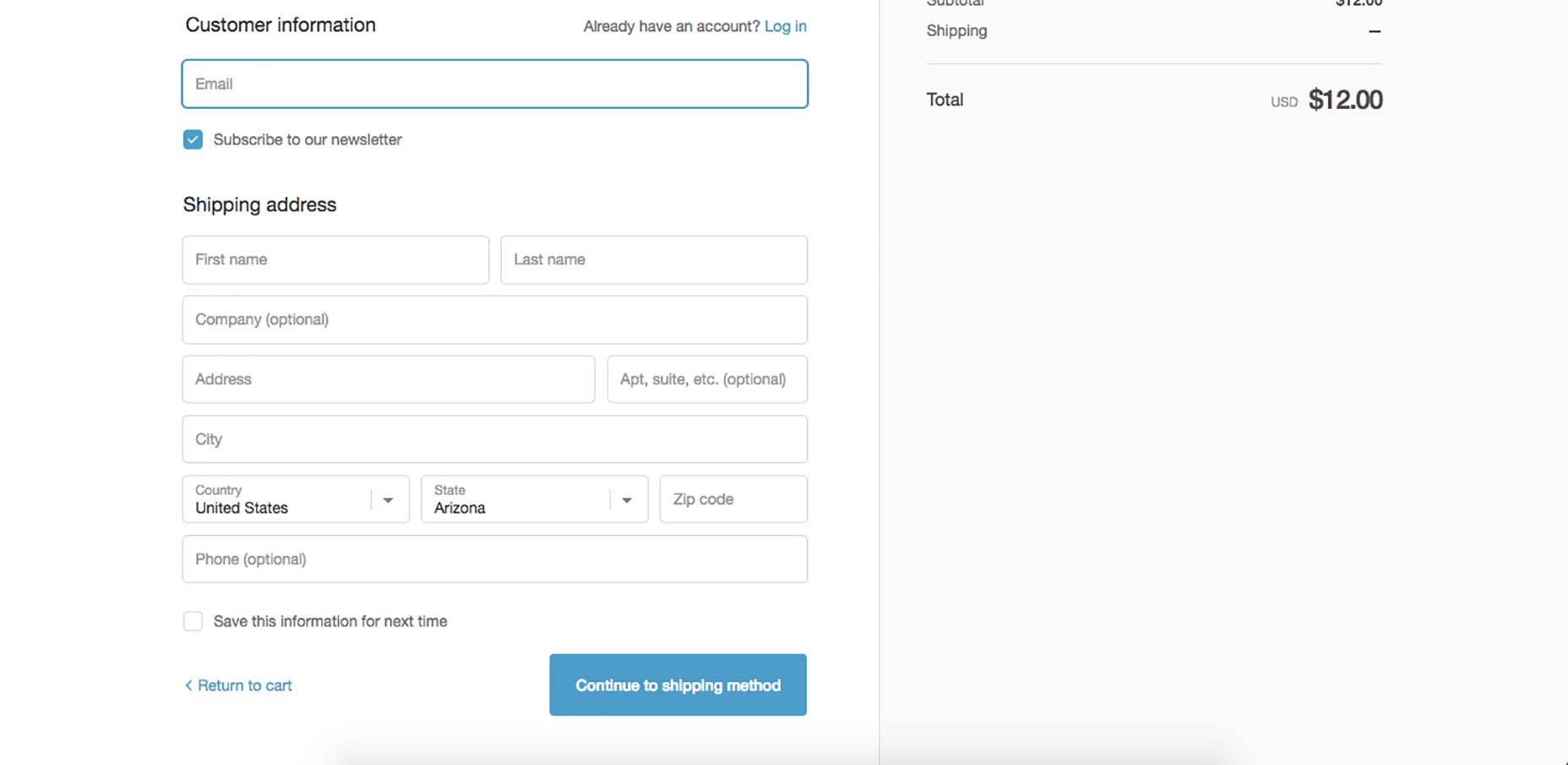Click the Apt, suite, etc. field

click(707, 379)
